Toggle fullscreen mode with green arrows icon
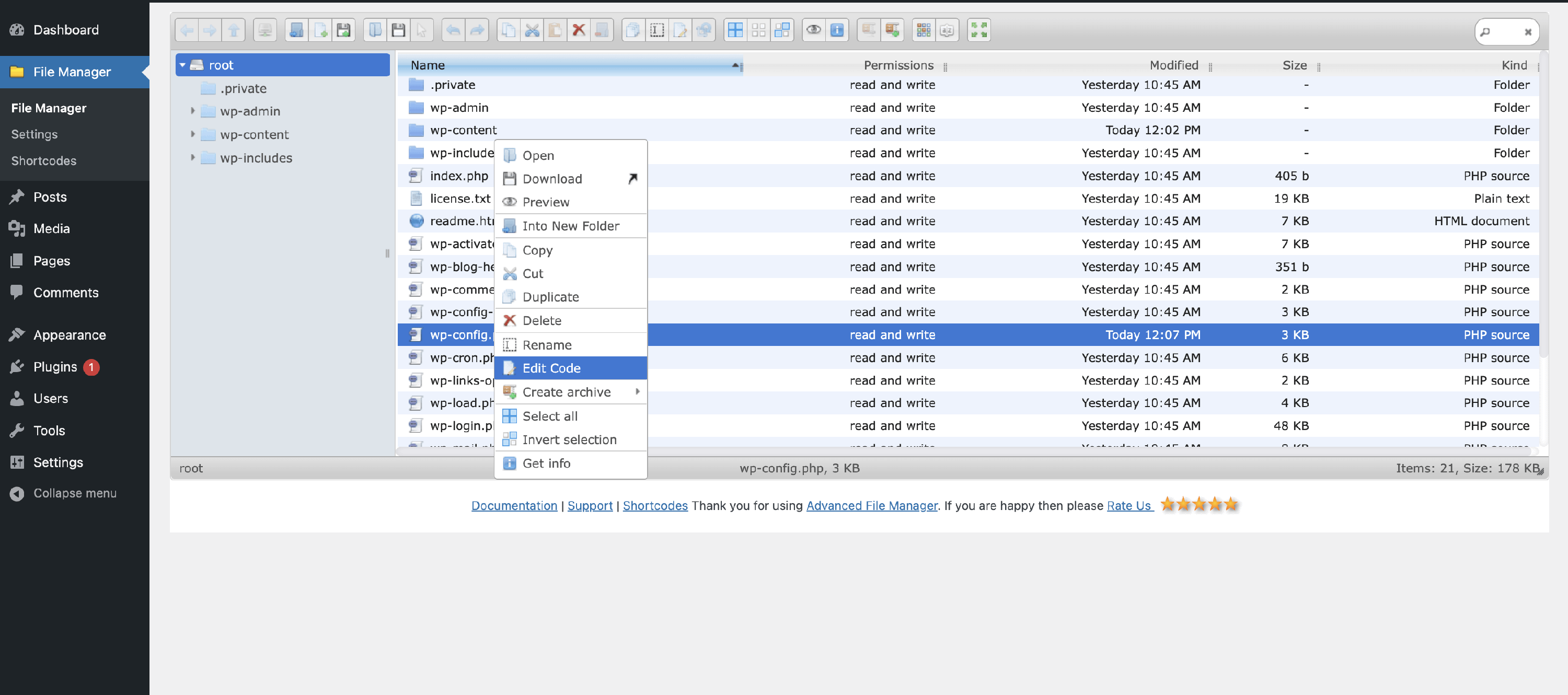The width and height of the screenshot is (1568, 695). 978,30
